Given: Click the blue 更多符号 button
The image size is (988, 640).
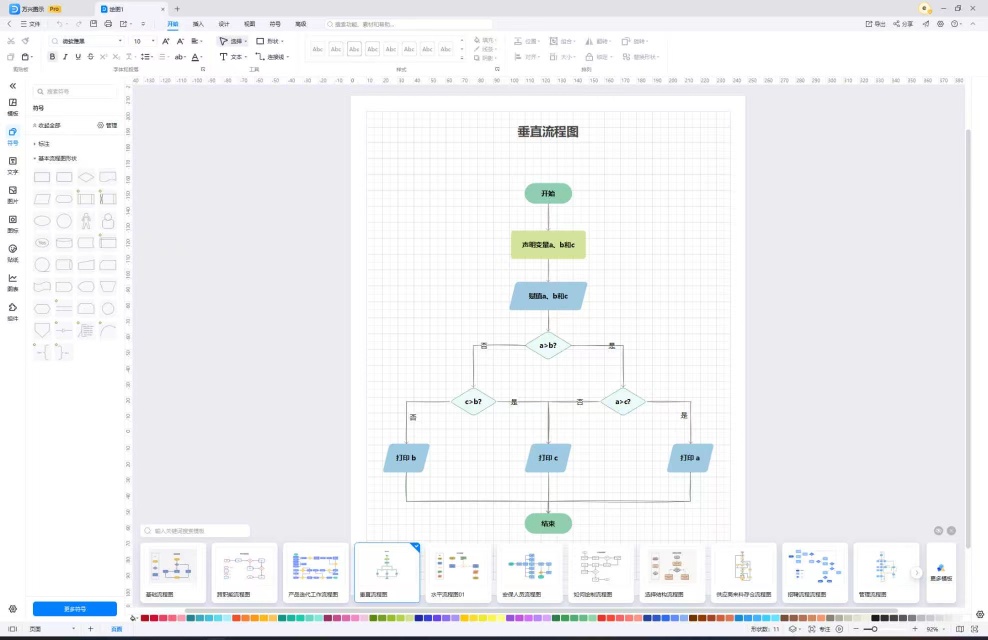Looking at the screenshot, I should tap(75, 609).
